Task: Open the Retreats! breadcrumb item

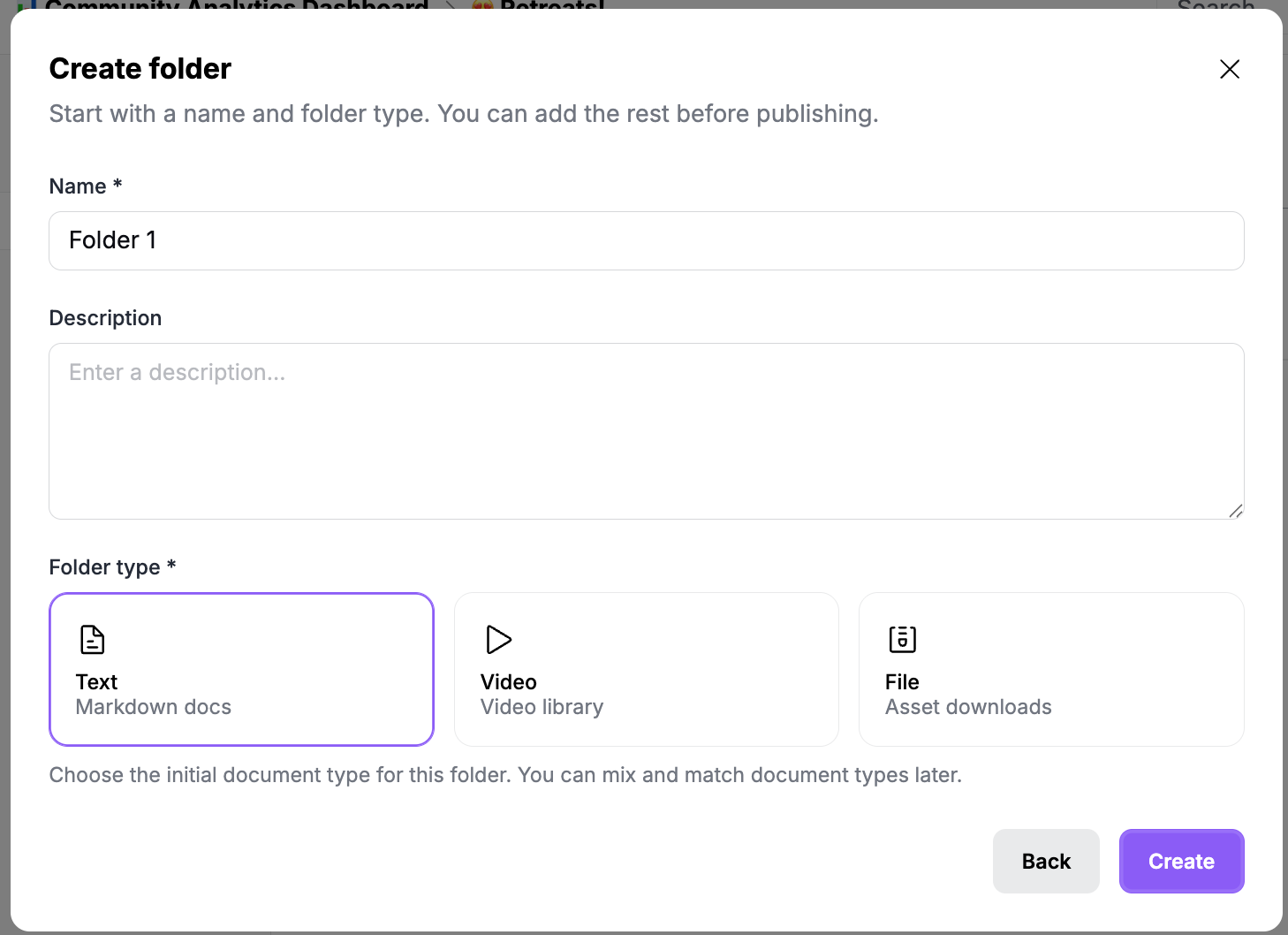Action: (552, 5)
